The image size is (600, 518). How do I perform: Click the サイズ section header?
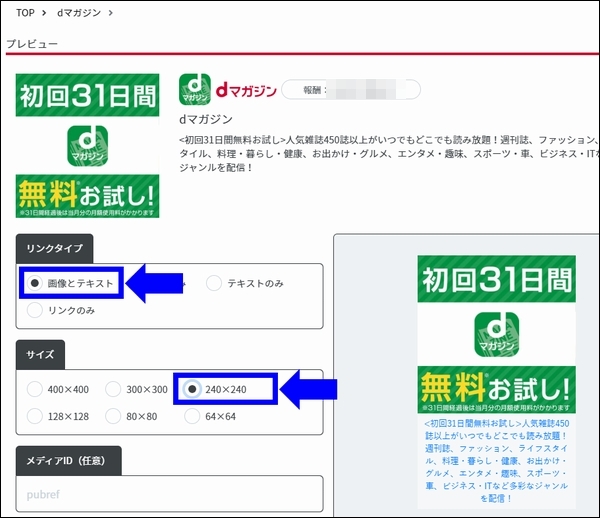click(40, 355)
